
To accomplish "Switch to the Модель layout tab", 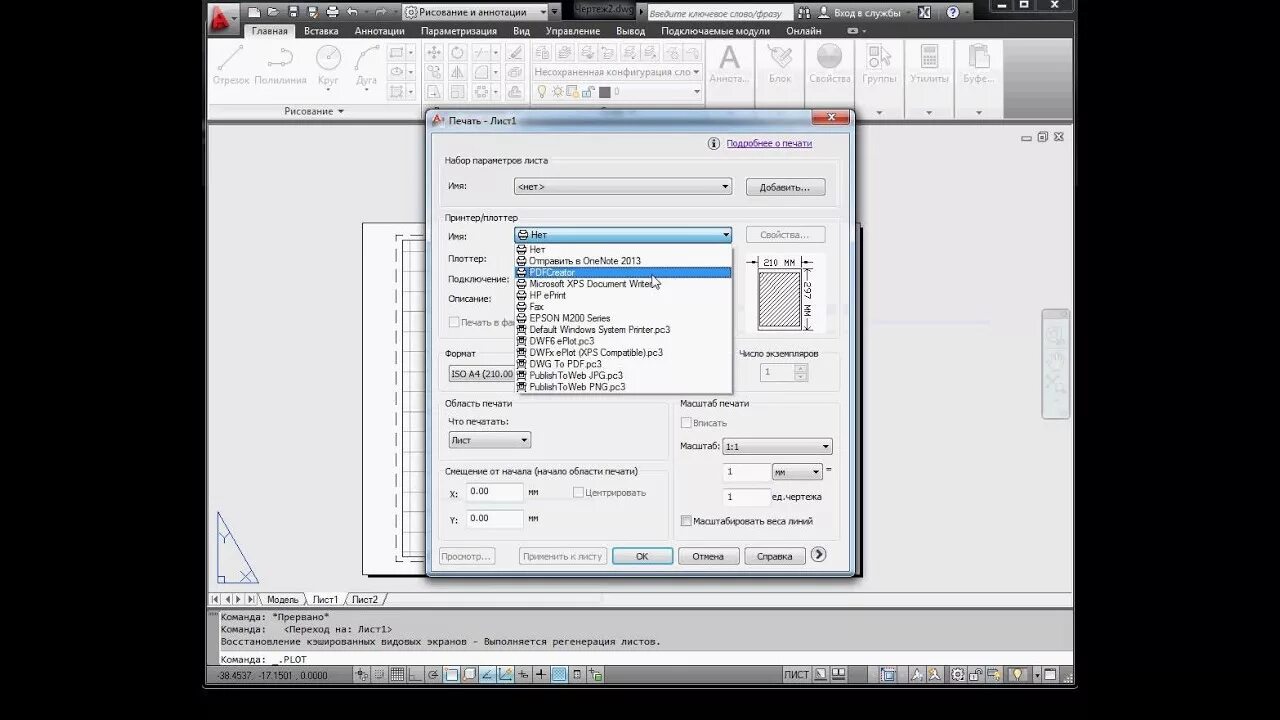I will point(283,599).
